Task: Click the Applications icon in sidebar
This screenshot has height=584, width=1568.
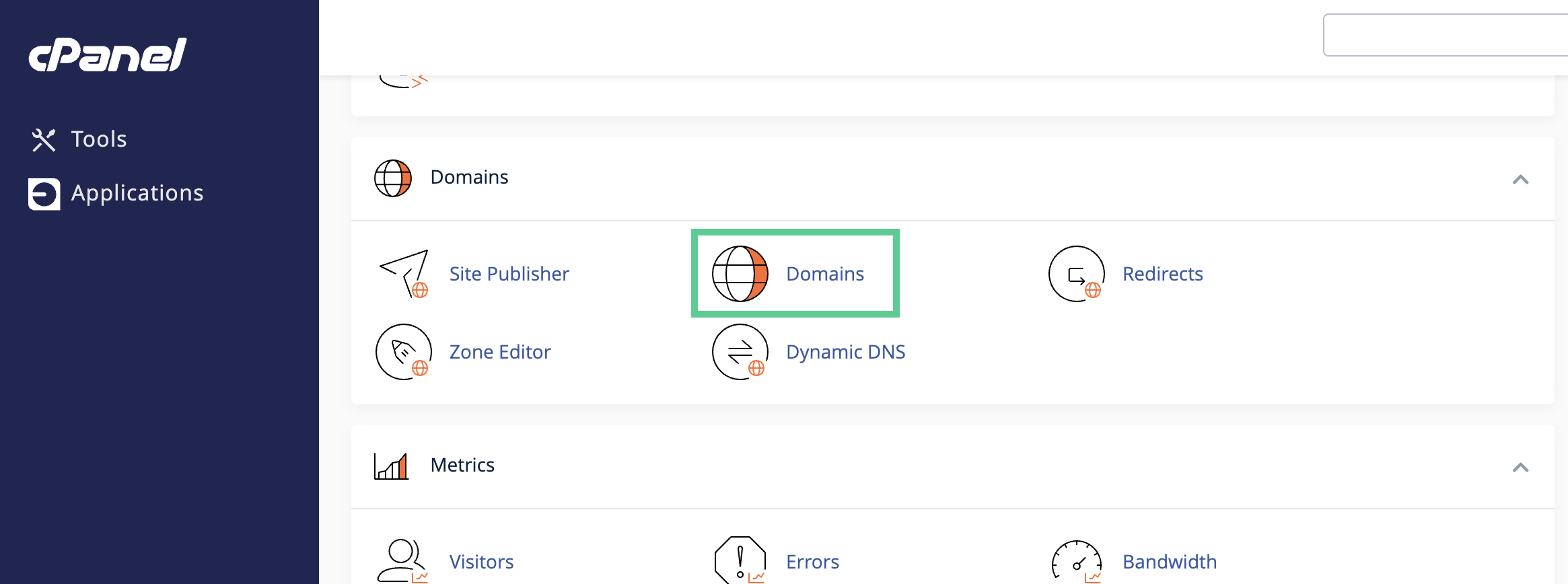Action: click(x=44, y=194)
